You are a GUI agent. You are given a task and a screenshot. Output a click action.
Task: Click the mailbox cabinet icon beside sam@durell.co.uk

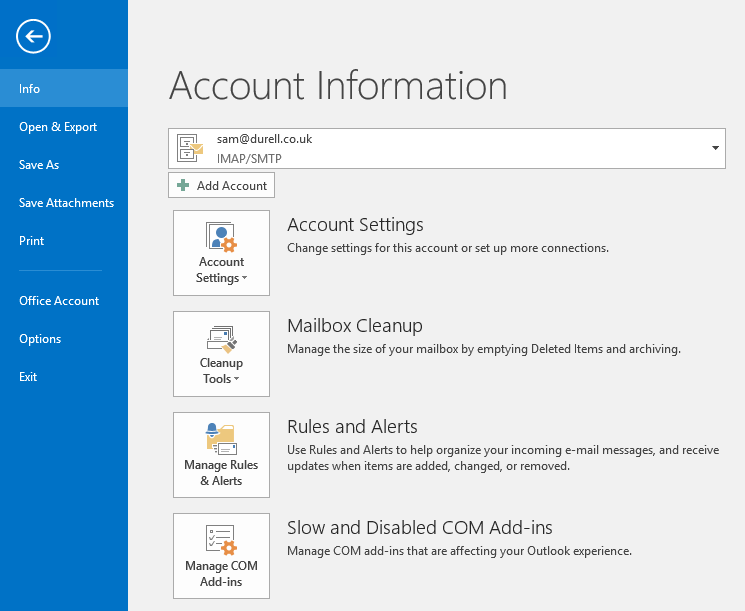(190, 148)
